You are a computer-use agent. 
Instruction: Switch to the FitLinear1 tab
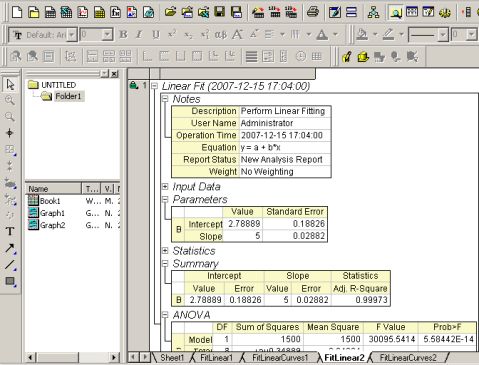click(216, 358)
